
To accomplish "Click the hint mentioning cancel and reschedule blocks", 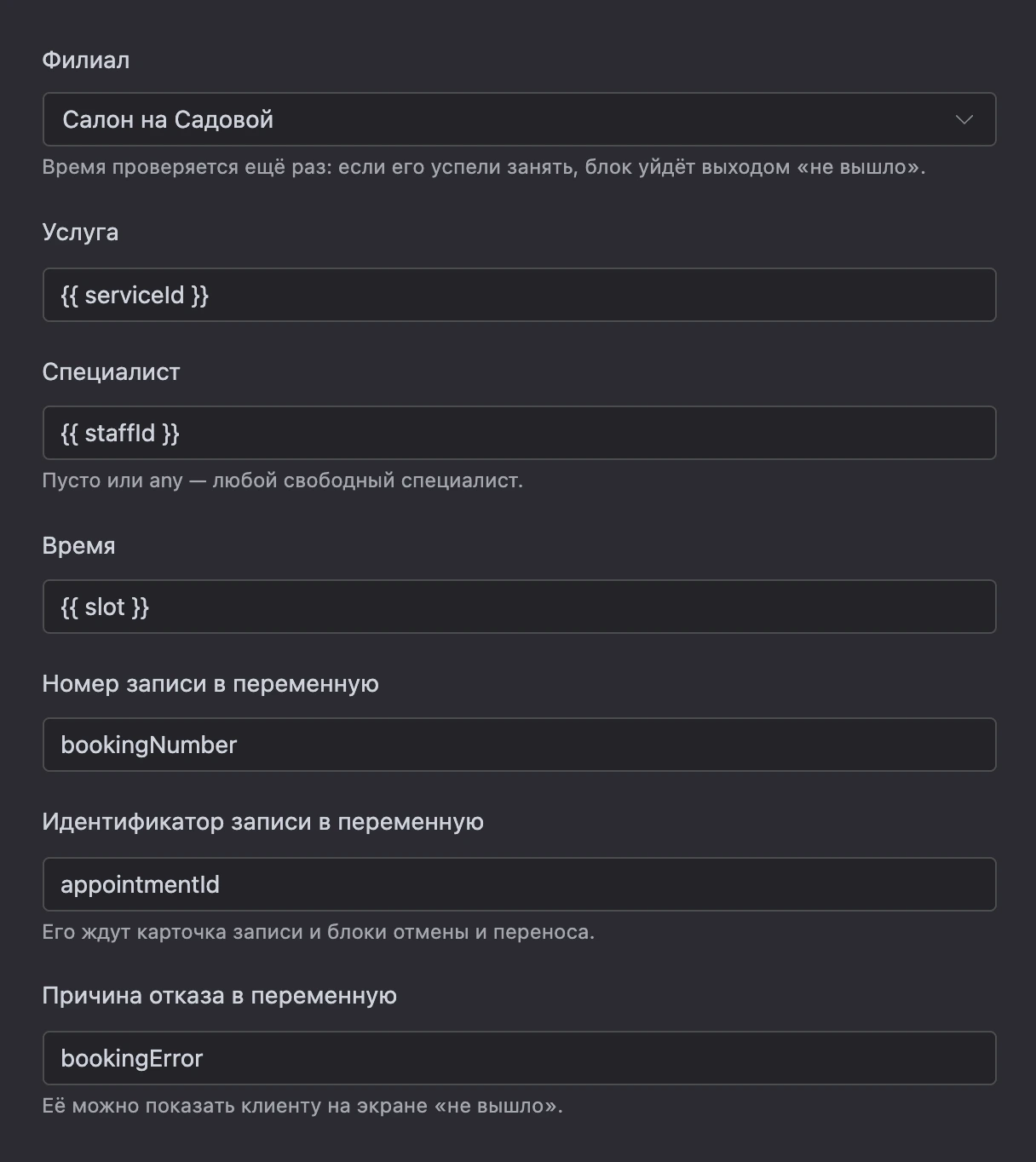I will tap(319, 932).
